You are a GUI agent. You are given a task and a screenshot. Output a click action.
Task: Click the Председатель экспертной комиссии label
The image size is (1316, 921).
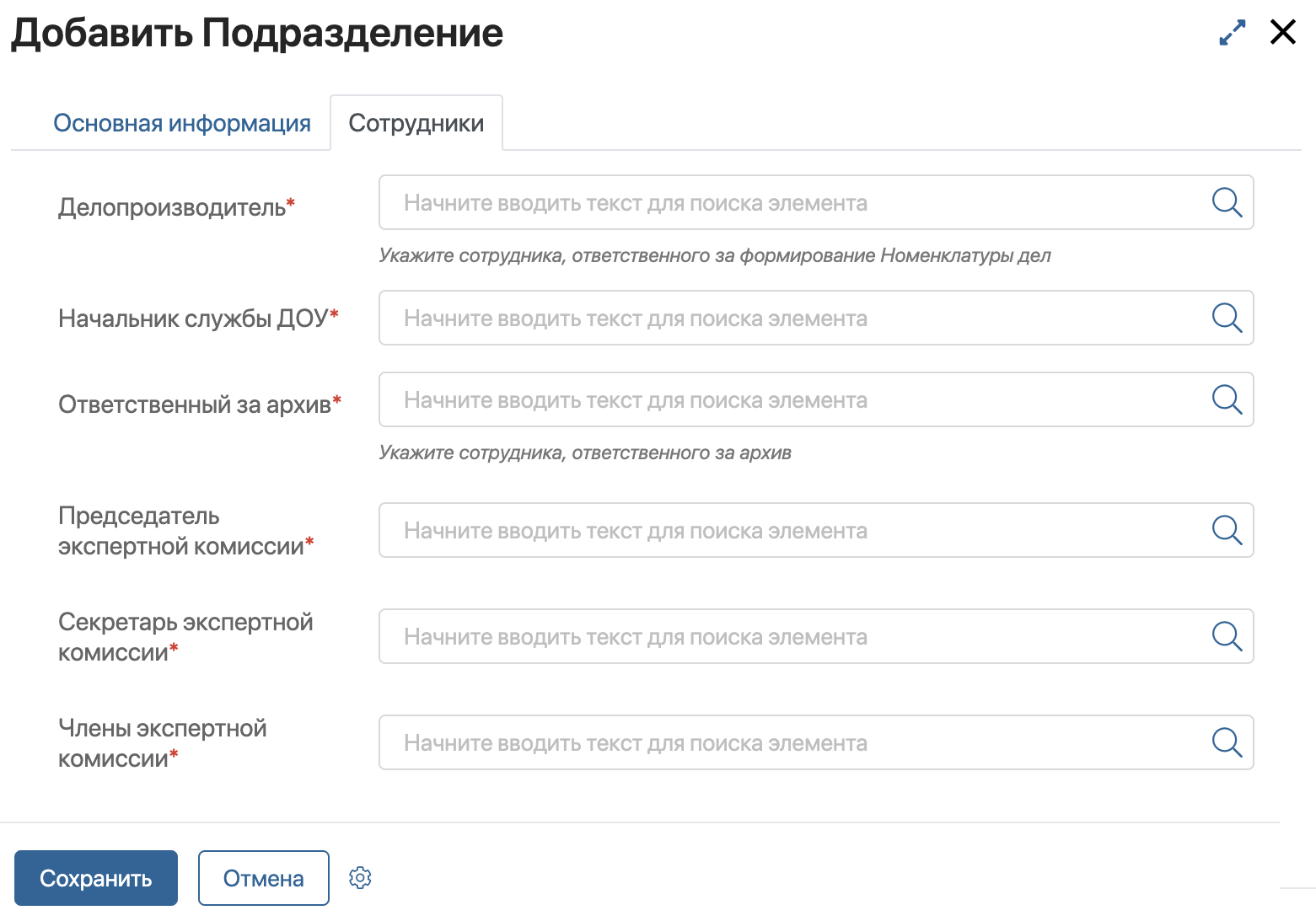pyautogui.click(x=186, y=531)
